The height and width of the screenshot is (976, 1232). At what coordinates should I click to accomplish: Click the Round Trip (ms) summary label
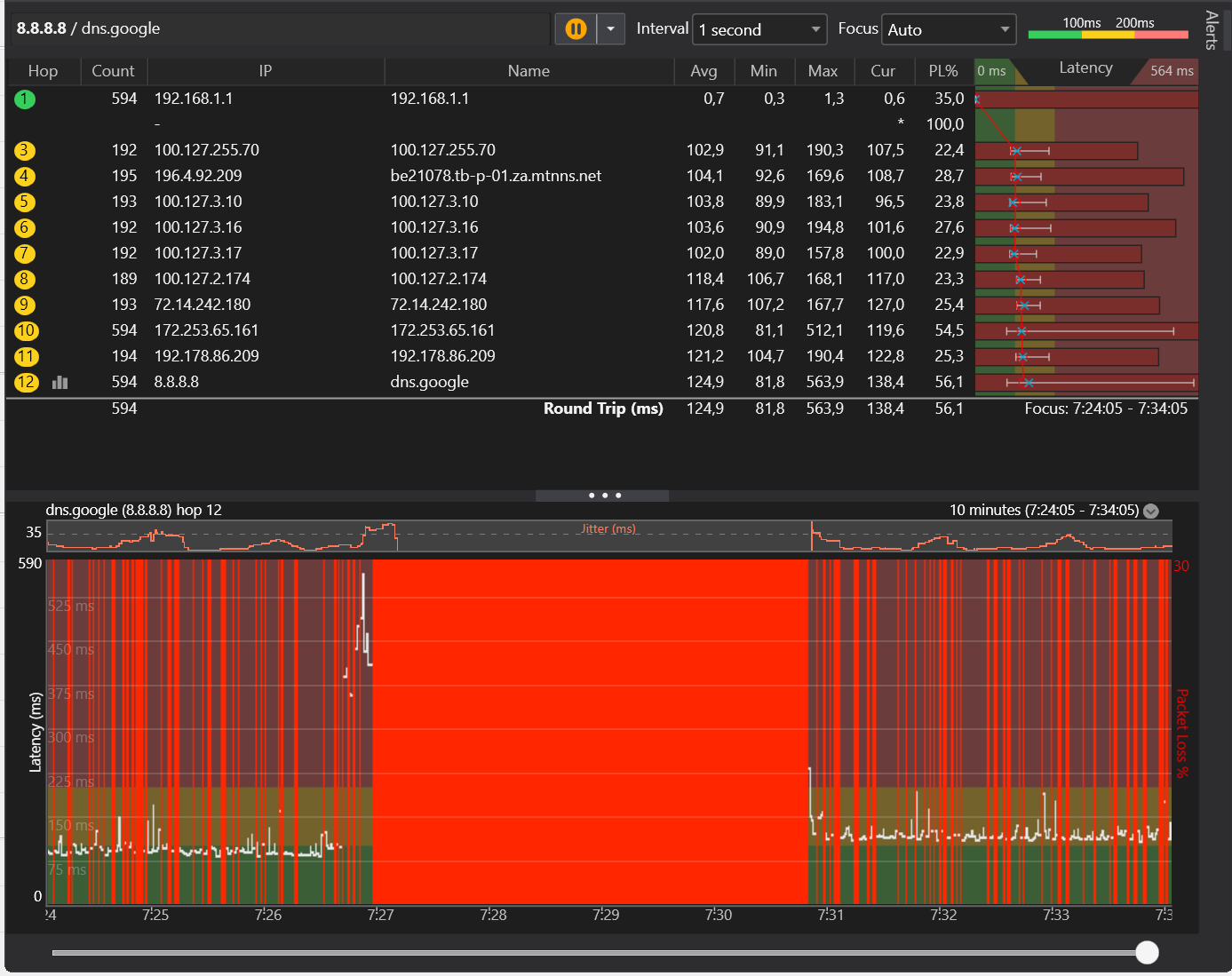pyautogui.click(x=603, y=409)
